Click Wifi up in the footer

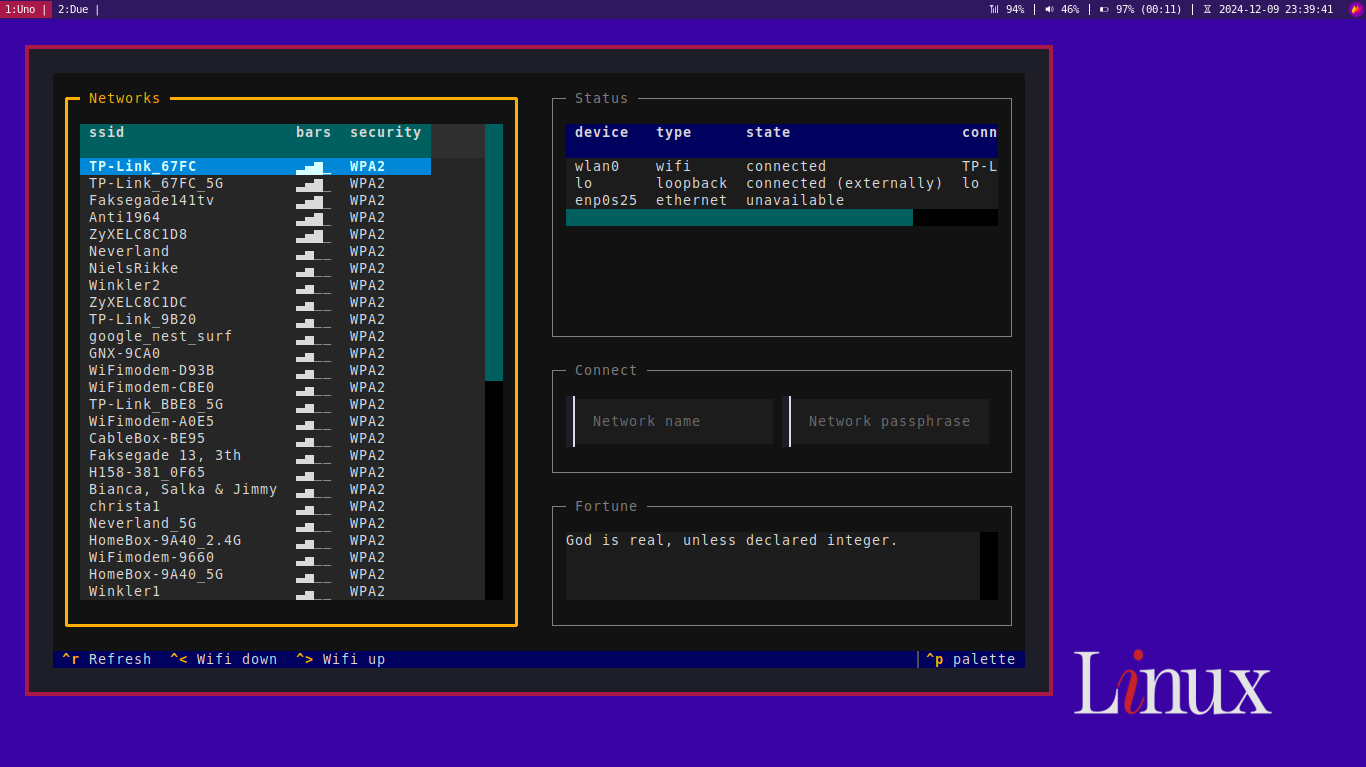[341, 659]
